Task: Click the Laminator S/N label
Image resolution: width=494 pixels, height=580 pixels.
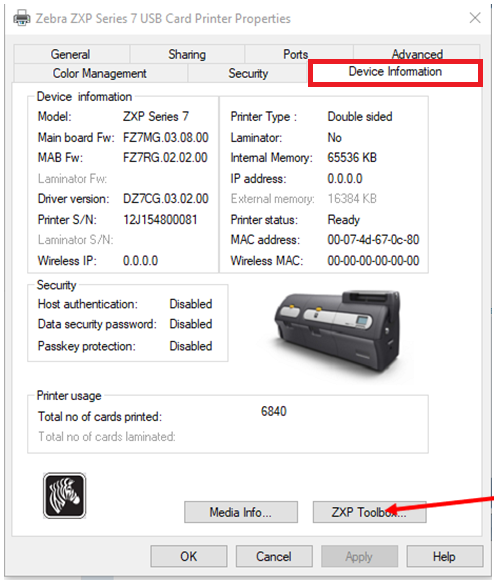Action: [x=75, y=240]
